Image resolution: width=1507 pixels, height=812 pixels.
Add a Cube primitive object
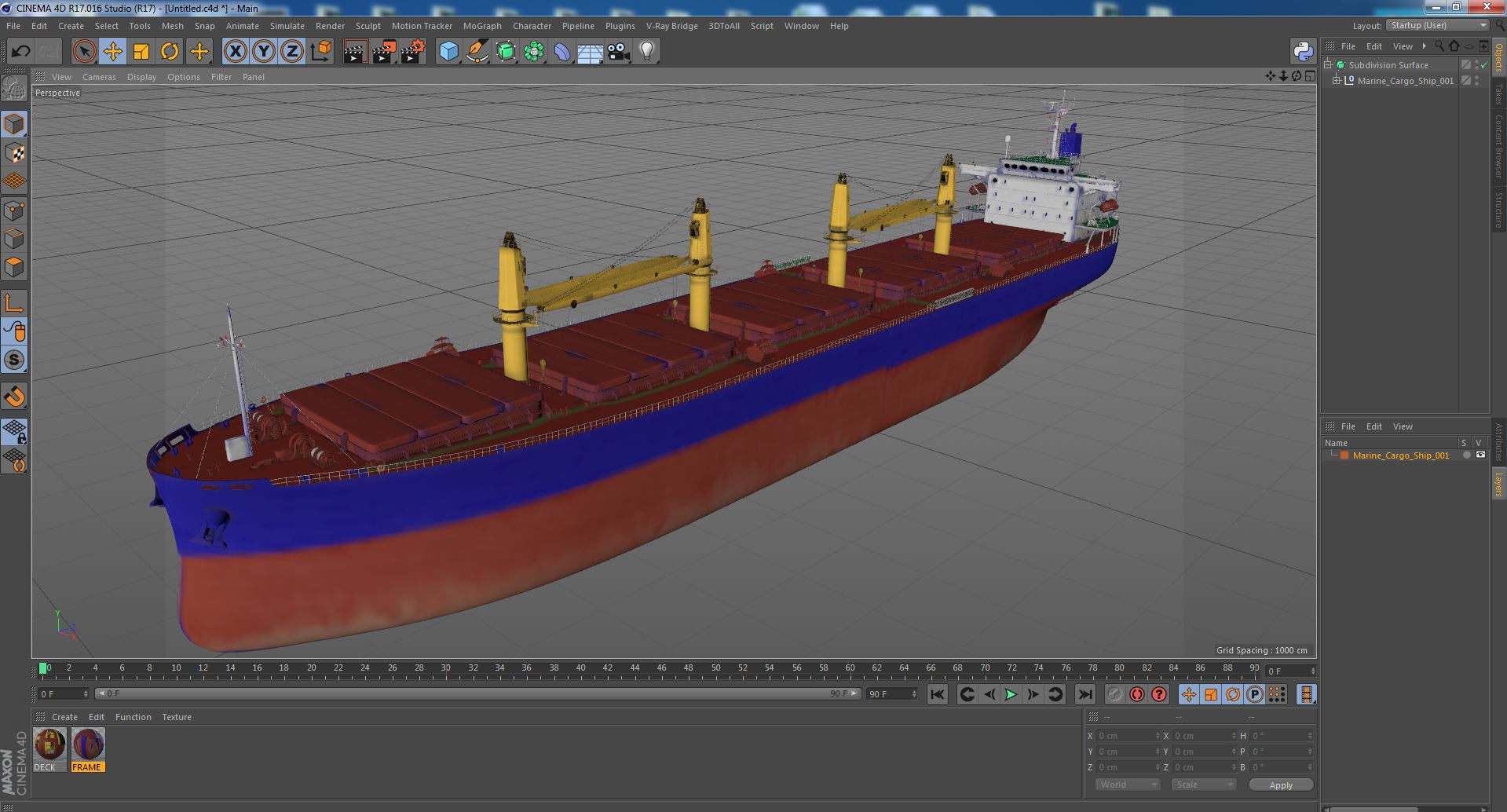448,52
